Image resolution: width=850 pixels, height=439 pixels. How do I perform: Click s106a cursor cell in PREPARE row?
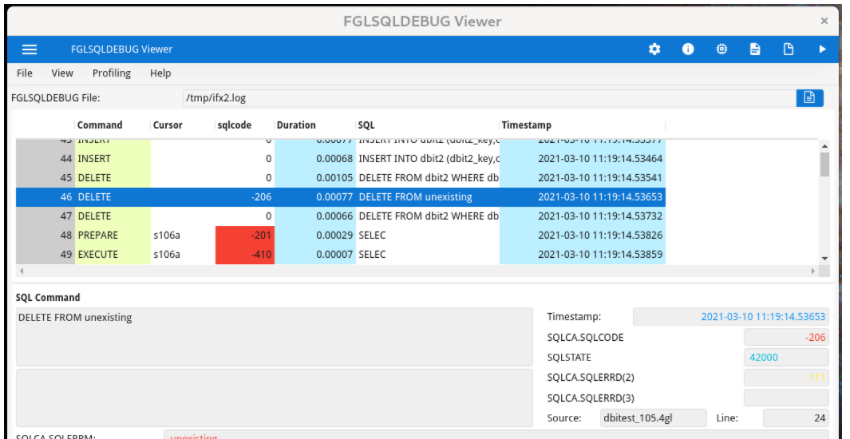pyautogui.click(x=183, y=235)
